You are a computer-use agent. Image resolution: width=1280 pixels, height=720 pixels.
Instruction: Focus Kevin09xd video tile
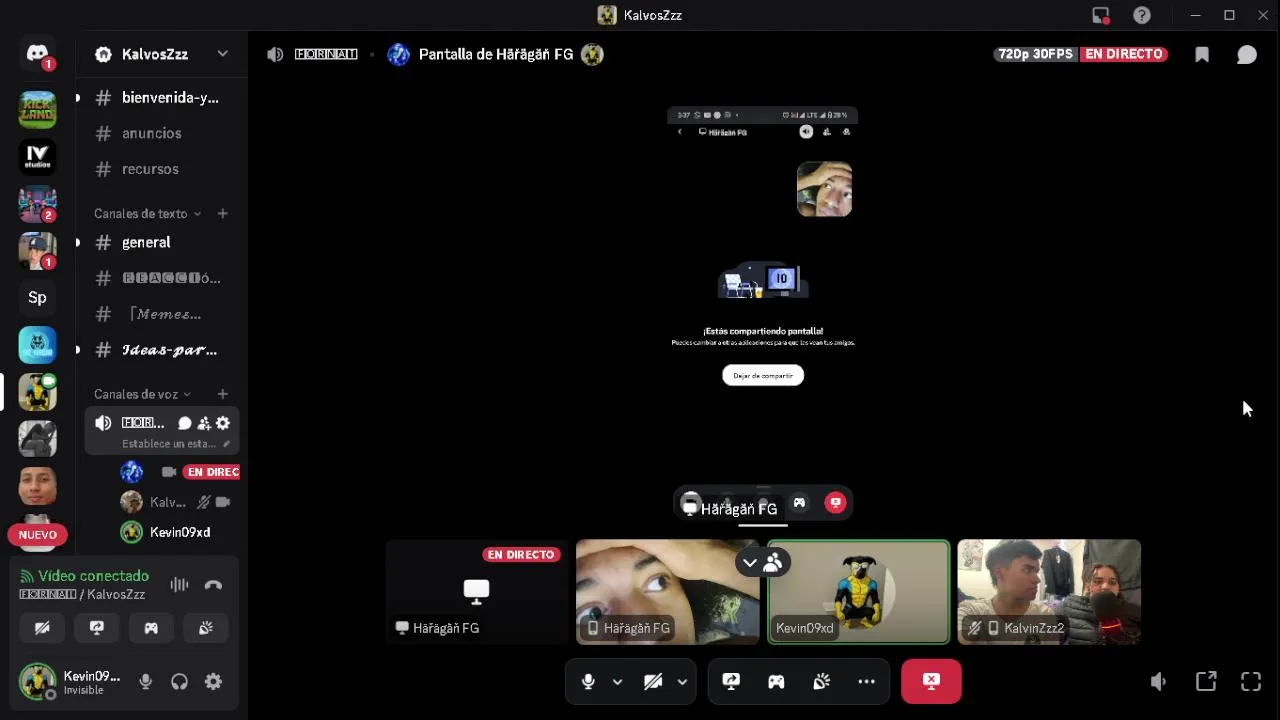point(858,592)
